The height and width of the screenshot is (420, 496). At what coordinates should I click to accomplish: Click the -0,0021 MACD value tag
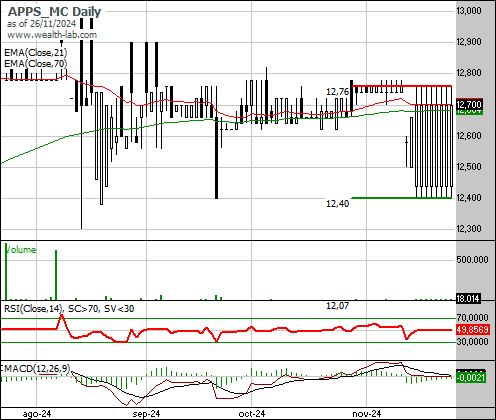click(470, 377)
